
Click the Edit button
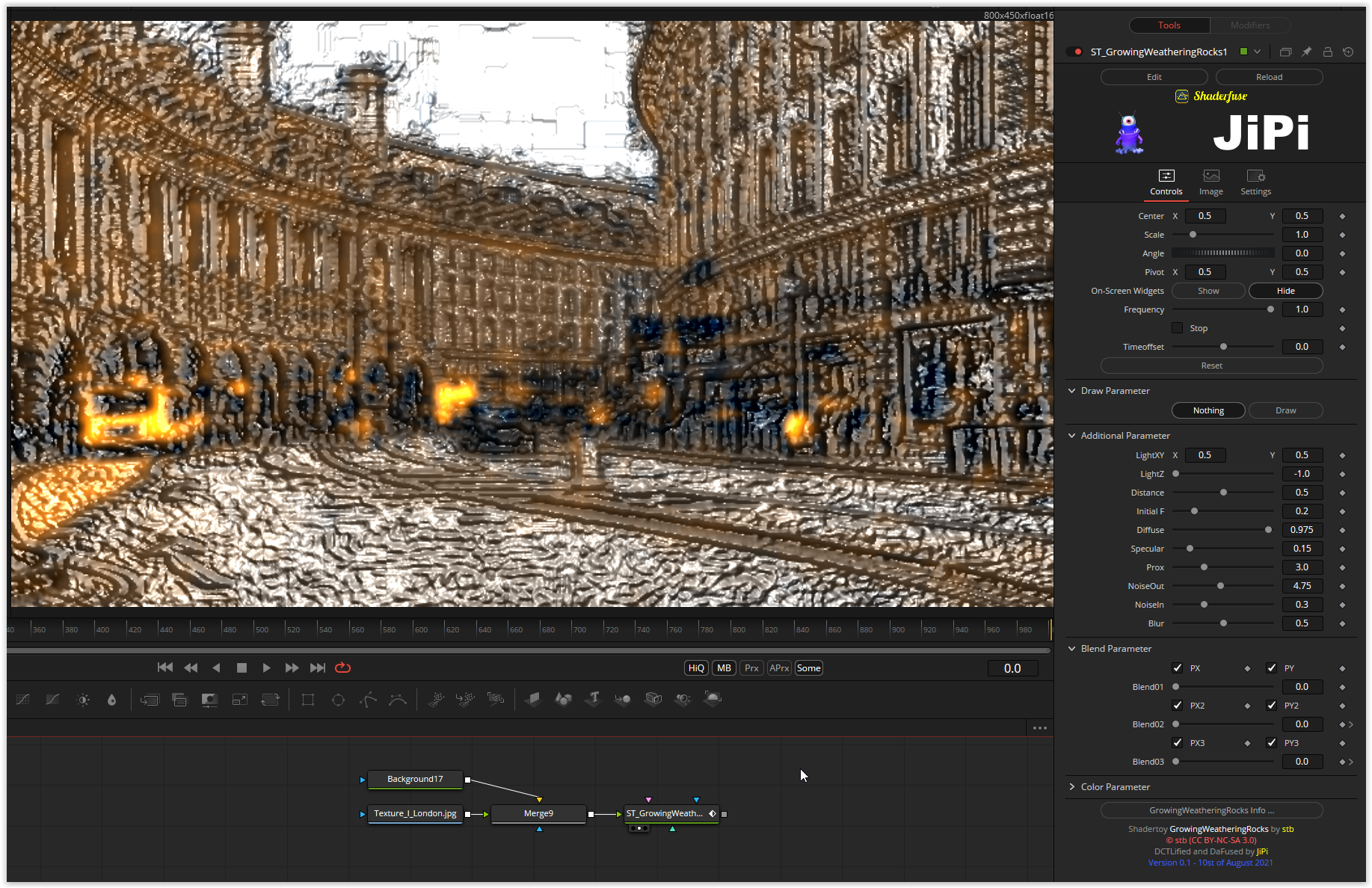(1154, 77)
